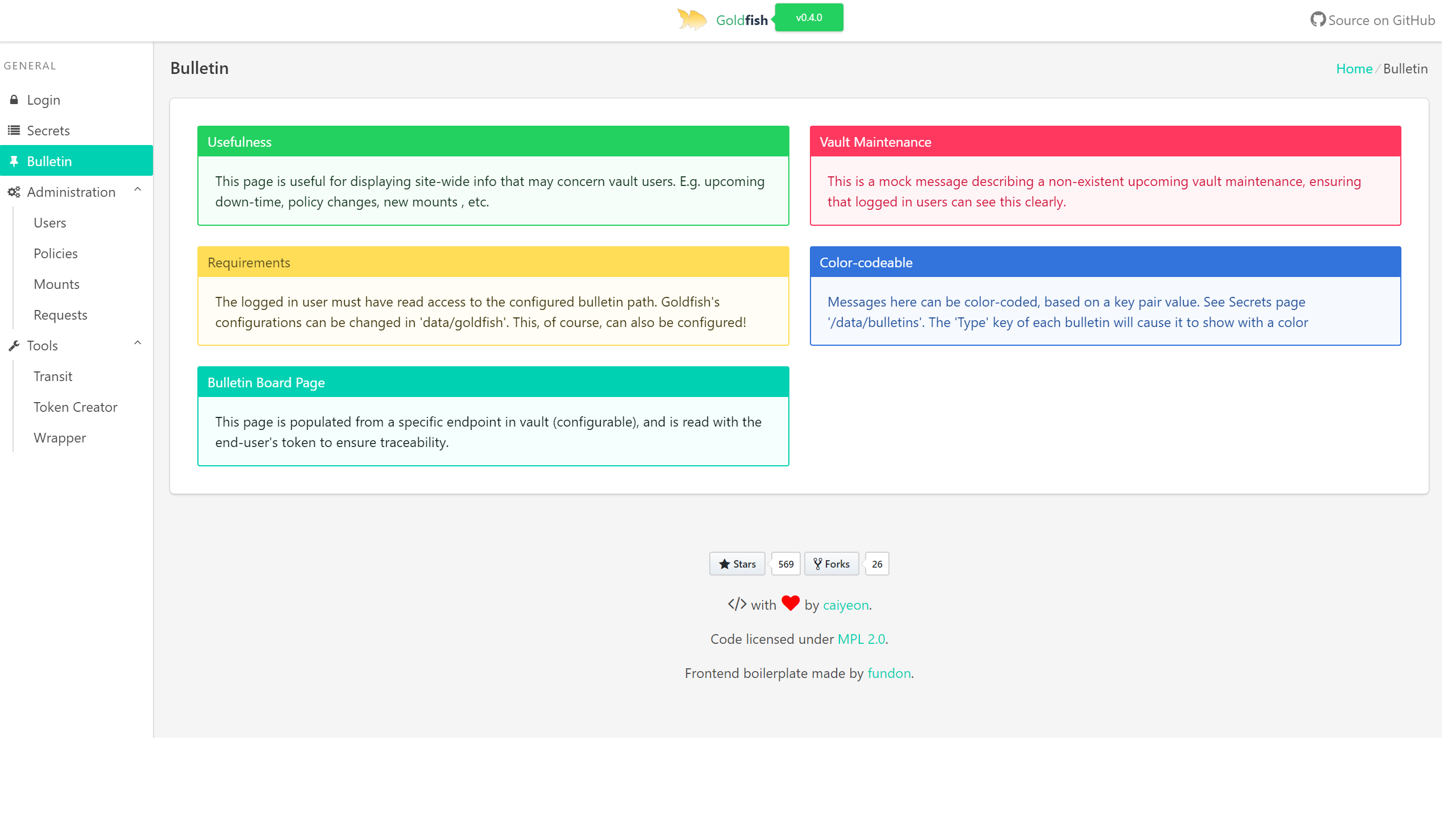Click the GitHub Forks button
Viewport: 1456px width, 819px height.
pyautogui.click(x=832, y=564)
